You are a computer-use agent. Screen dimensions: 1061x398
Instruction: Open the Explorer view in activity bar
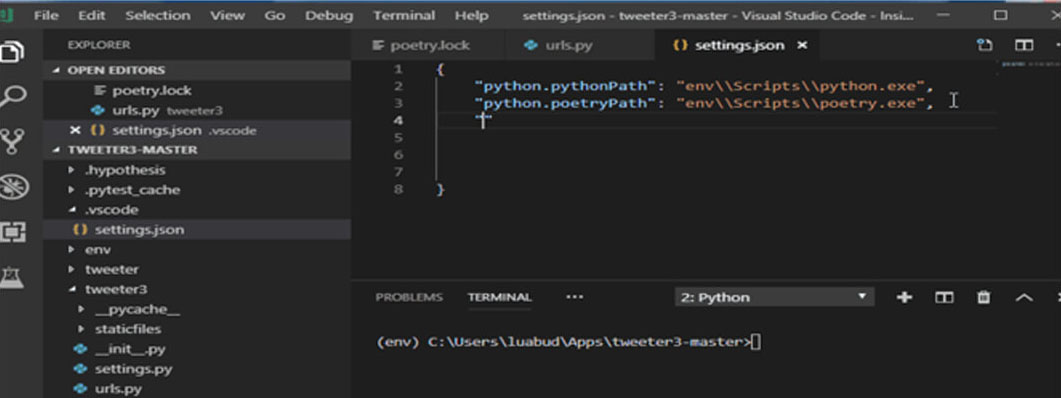click(12, 51)
